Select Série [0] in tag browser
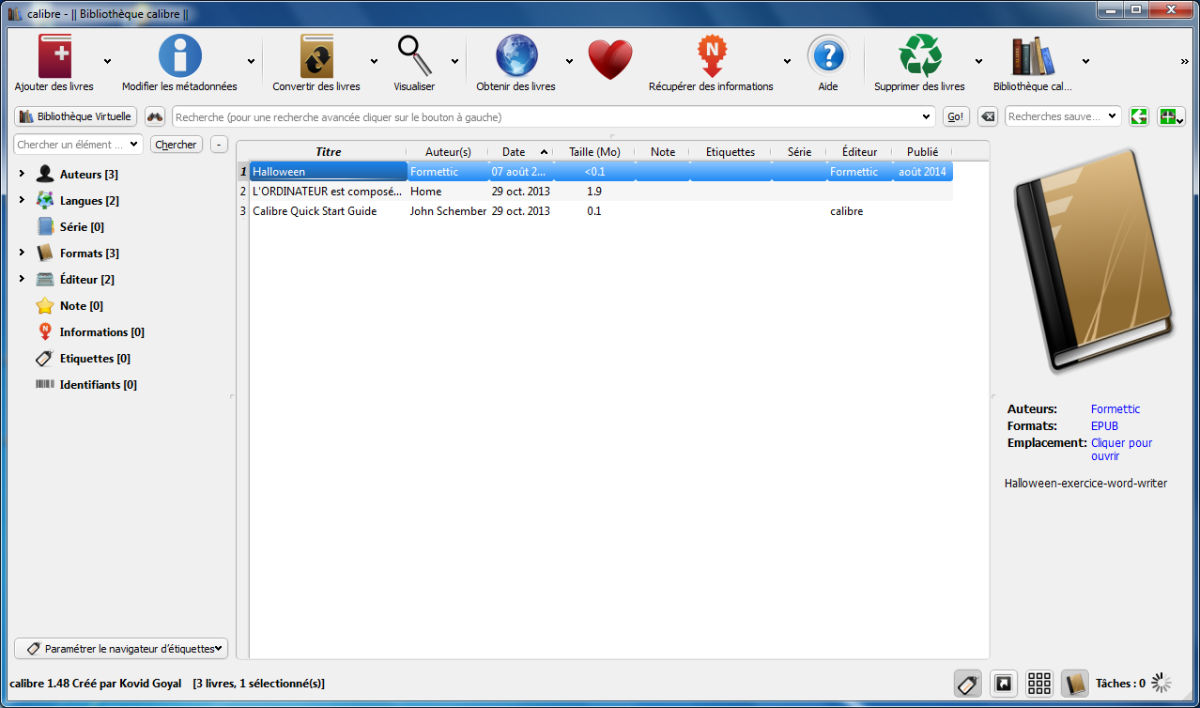Image resolution: width=1200 pixels, height=708 pixels. click(x=70, y=227)
